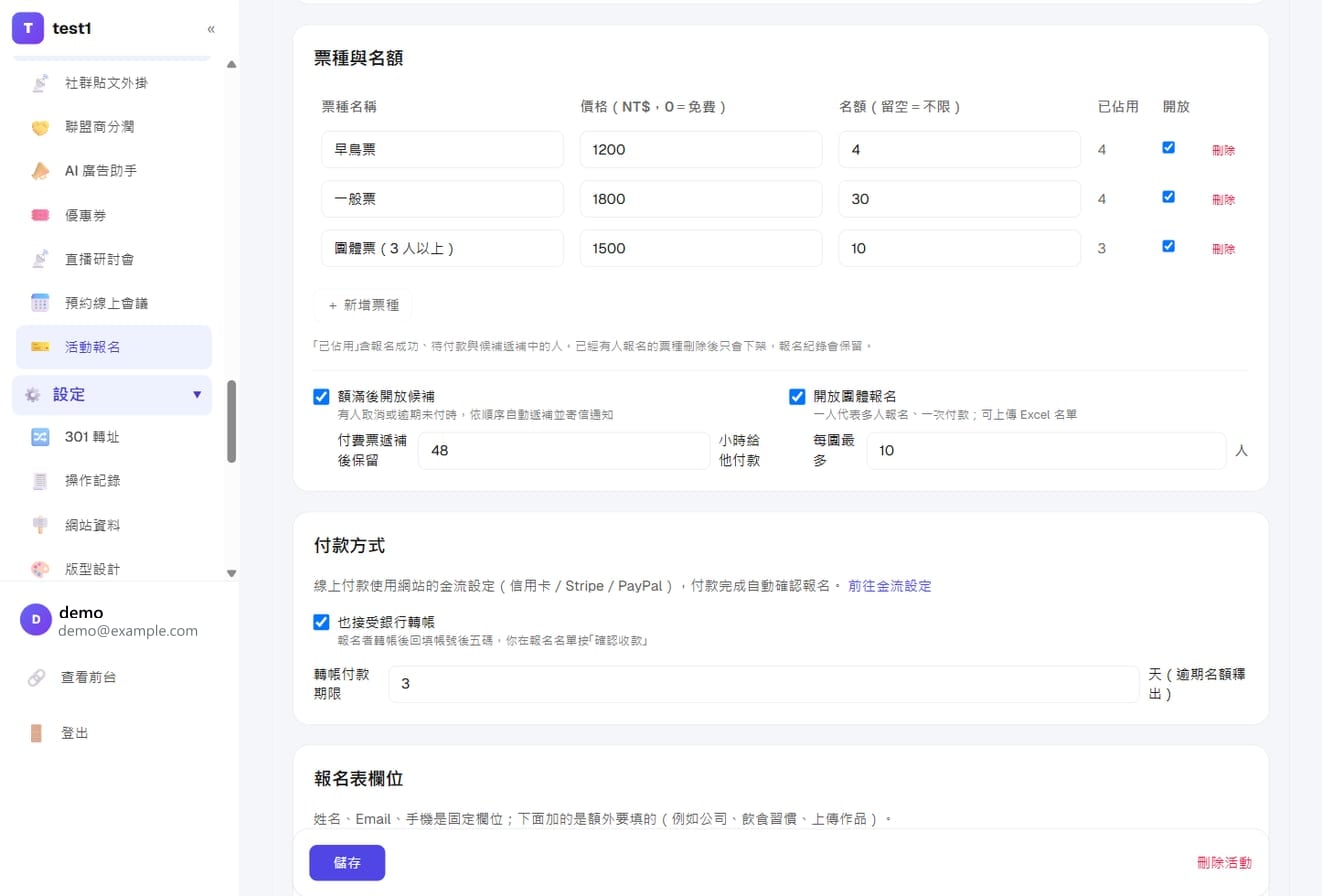Click the 直播研討會 icon
The height and width of the screenshot is (896, 1322).
click(40, 259)
